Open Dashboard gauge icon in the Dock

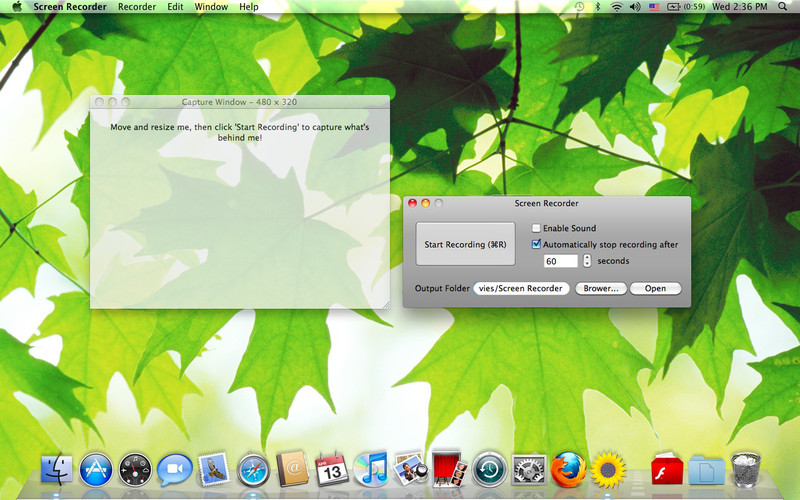coord(135,469)
